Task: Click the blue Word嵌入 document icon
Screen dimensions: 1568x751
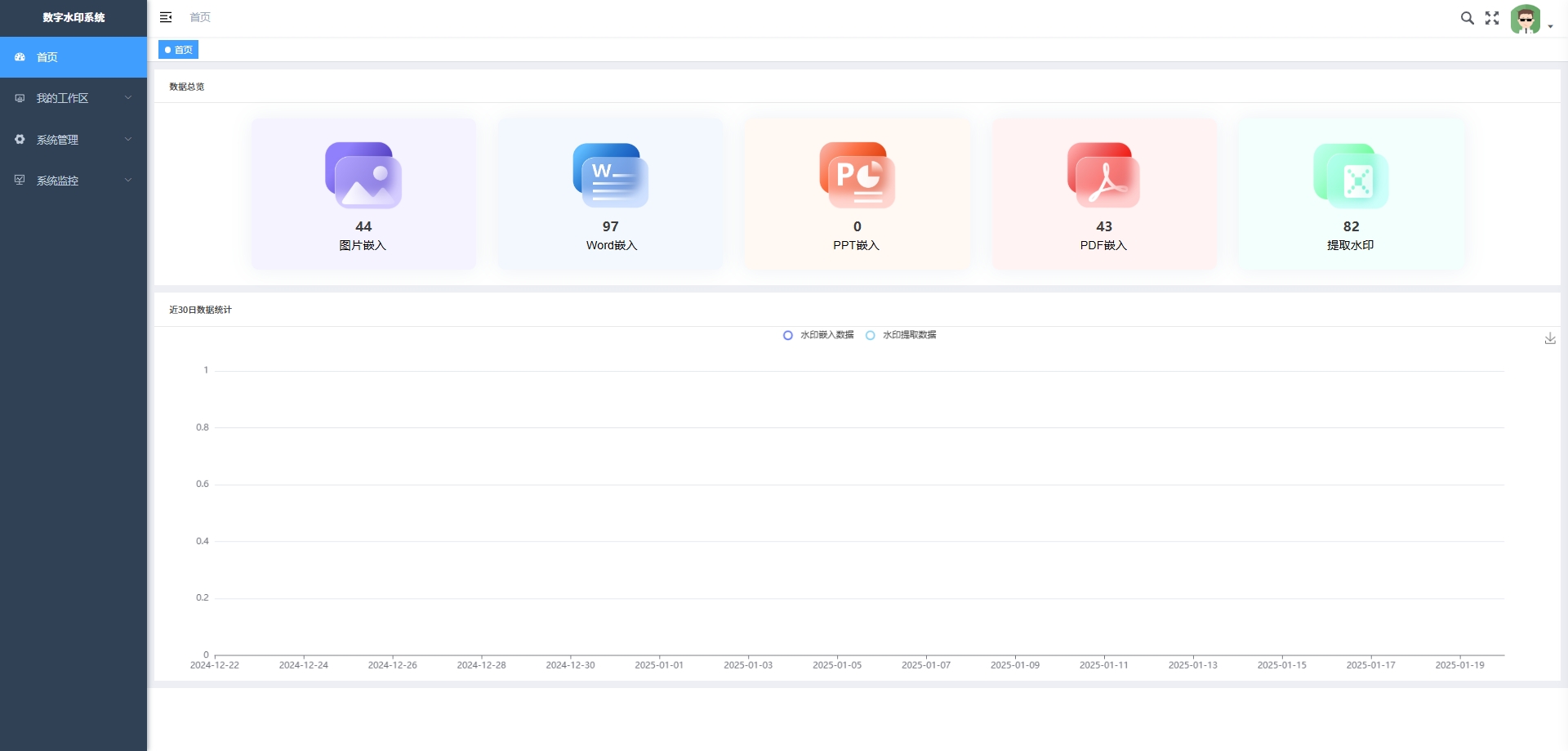Action: [x=610, y=176]
